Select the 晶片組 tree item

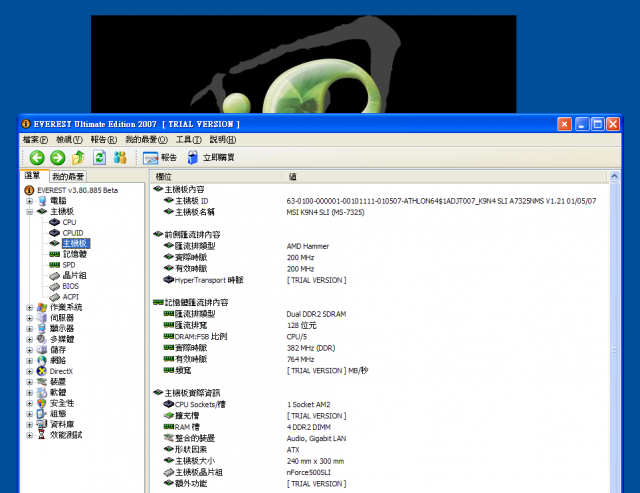74,275
